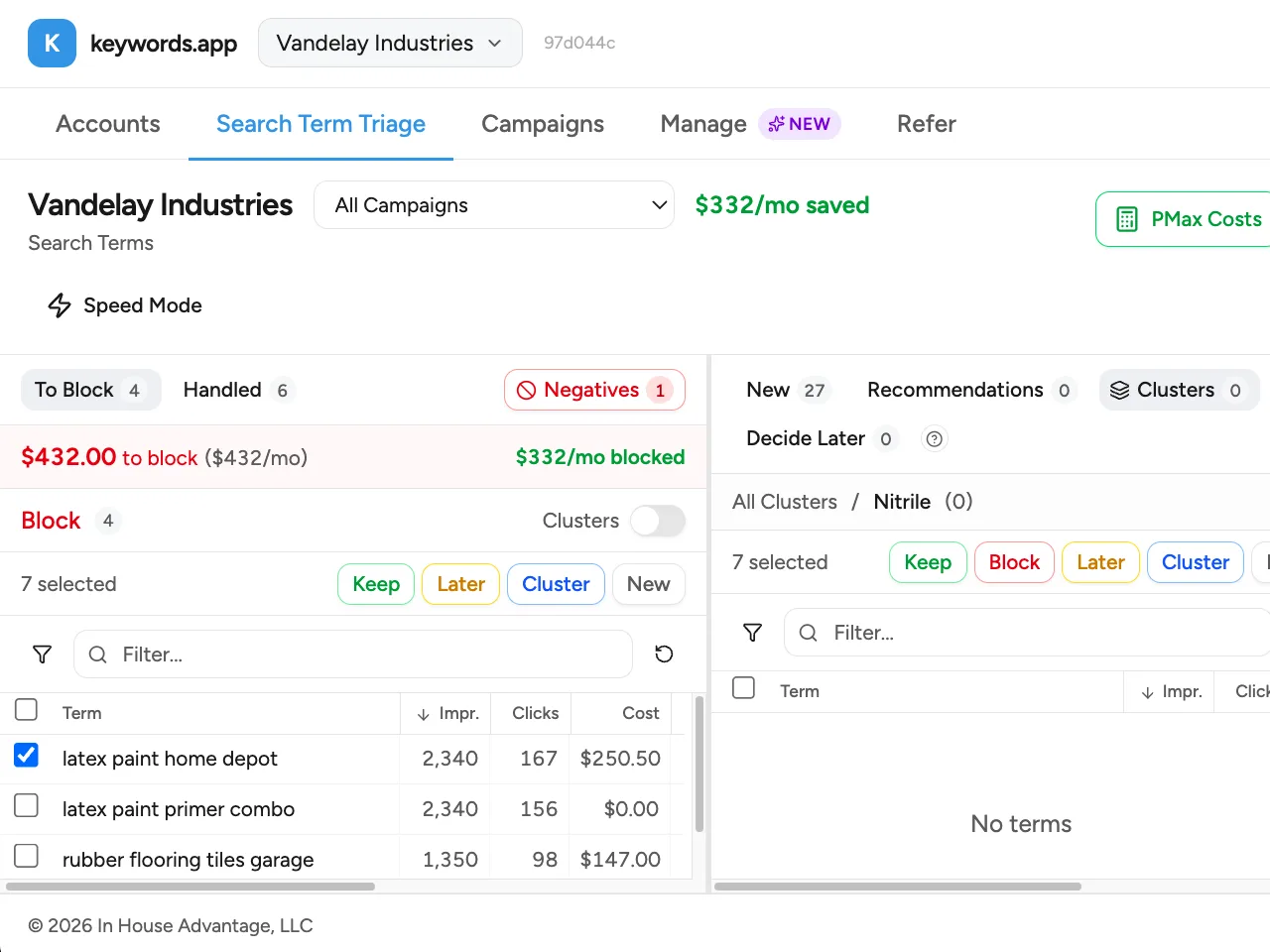Click sort arrow on left Impr. column

pos(424,714)
